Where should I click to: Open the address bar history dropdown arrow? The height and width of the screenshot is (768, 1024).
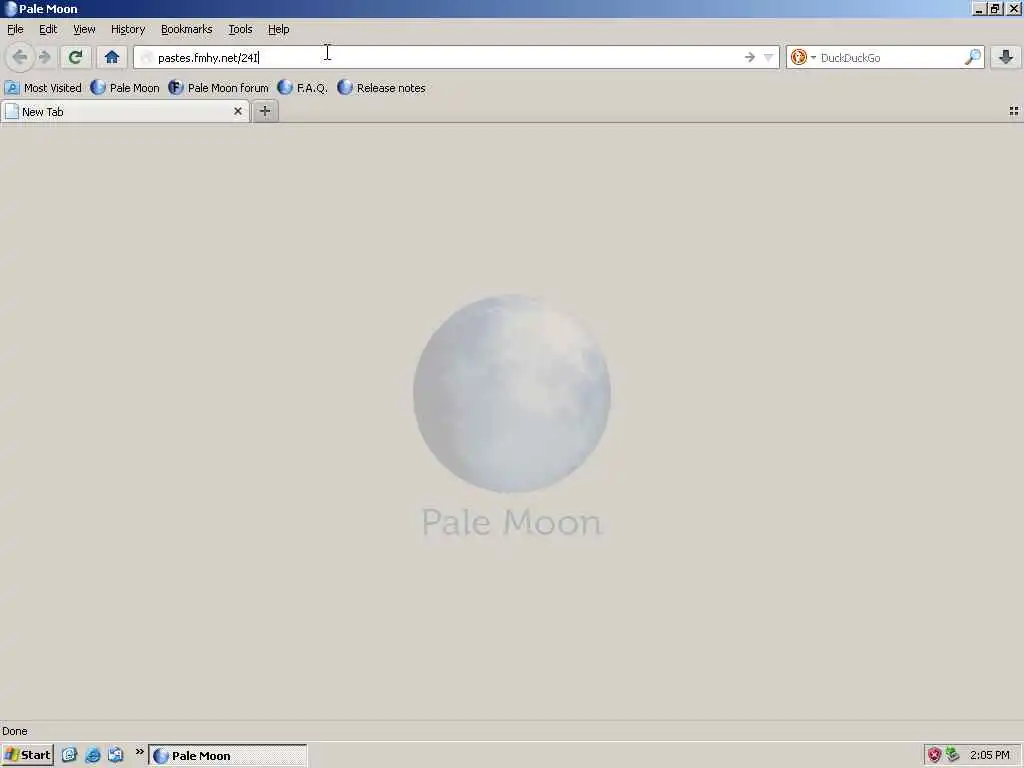click(x=769, y=57)
